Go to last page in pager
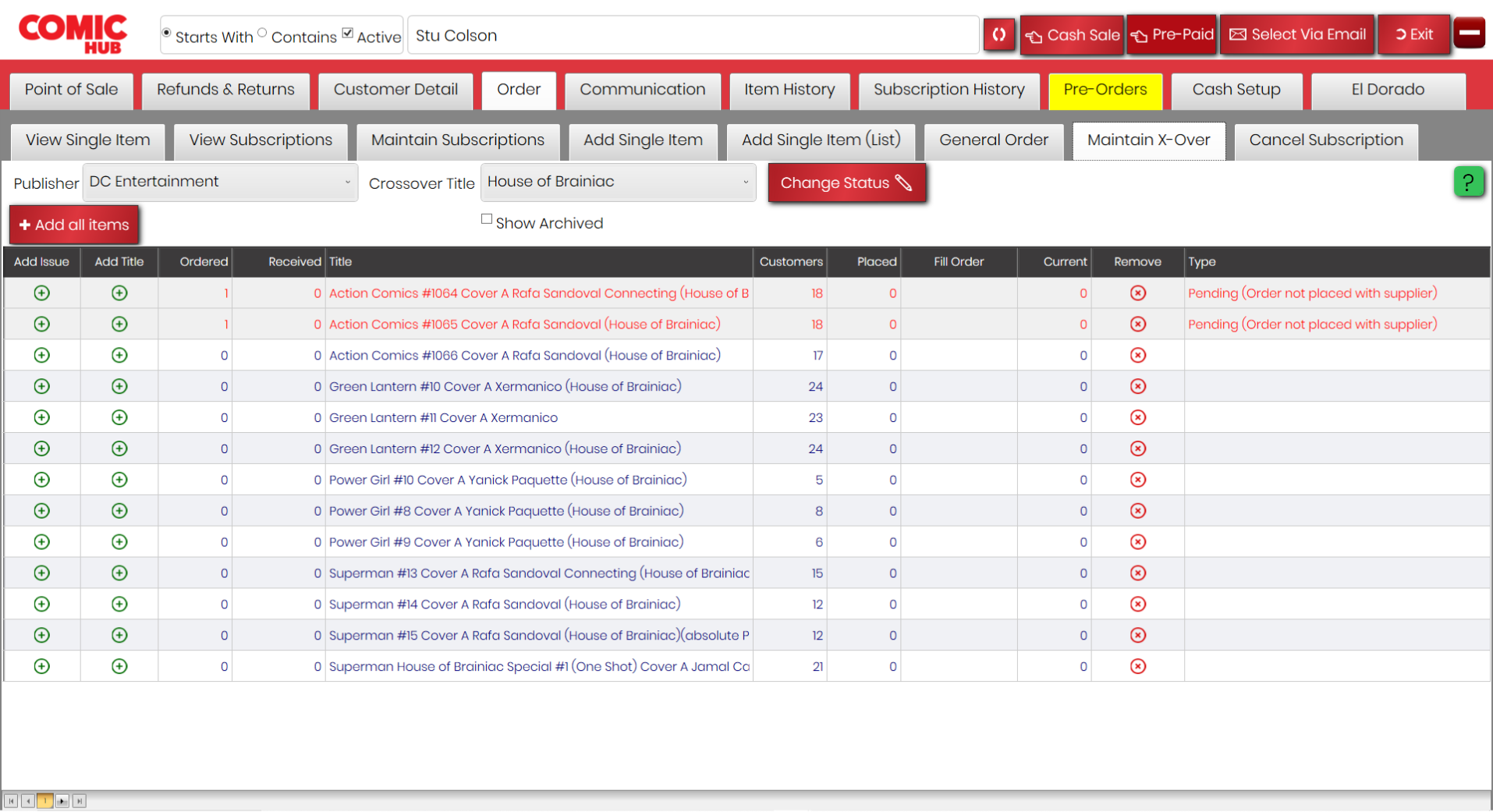The height and width of the screenshot is (812, 1493). [x=79, y=801]
